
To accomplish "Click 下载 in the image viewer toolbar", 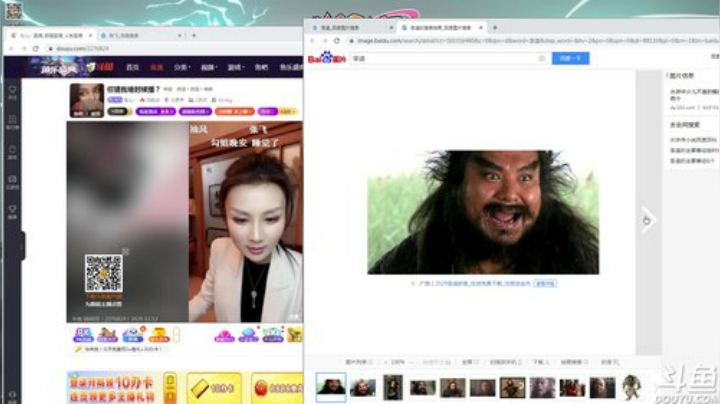I will [x=540, y=362].
